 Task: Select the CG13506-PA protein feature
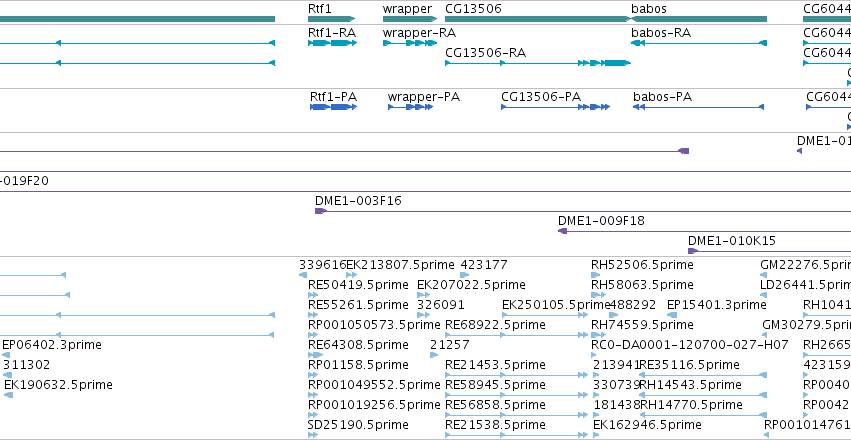[x=556, y=107]
